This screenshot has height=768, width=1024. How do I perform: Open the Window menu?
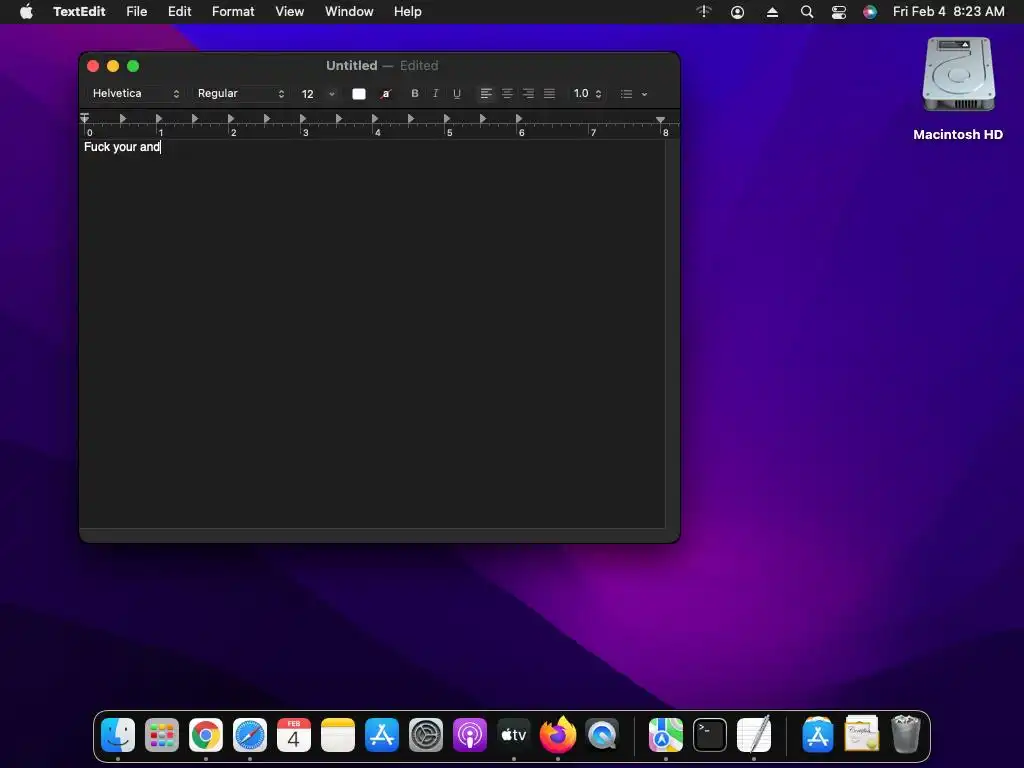[349, 12]
